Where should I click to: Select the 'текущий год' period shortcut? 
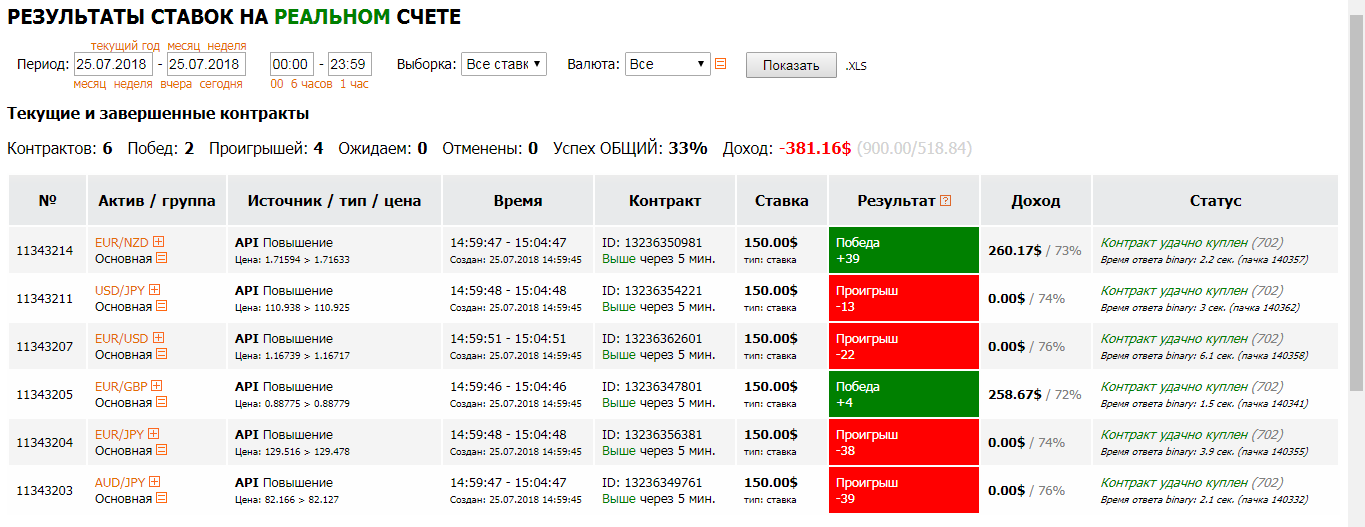pyautogui.click(x=125, y=46)
